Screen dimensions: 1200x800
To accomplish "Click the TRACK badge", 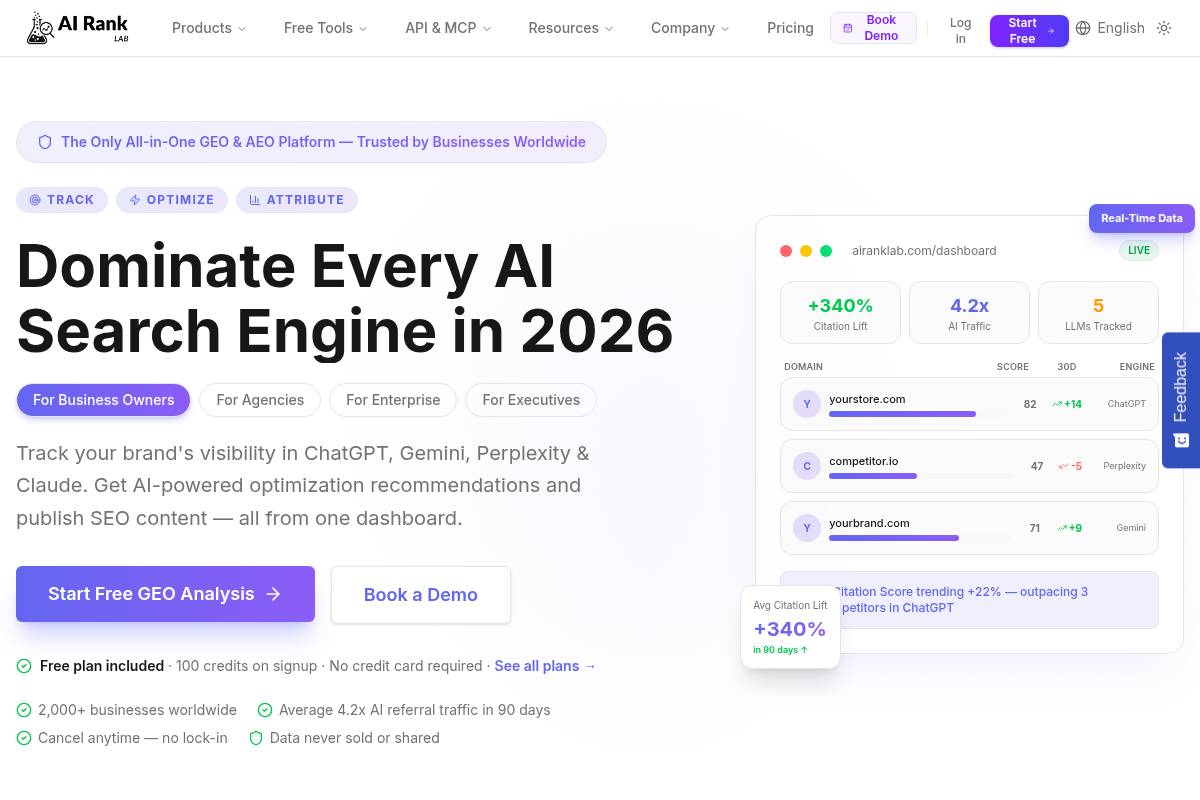I will click(x=61, y=200).
